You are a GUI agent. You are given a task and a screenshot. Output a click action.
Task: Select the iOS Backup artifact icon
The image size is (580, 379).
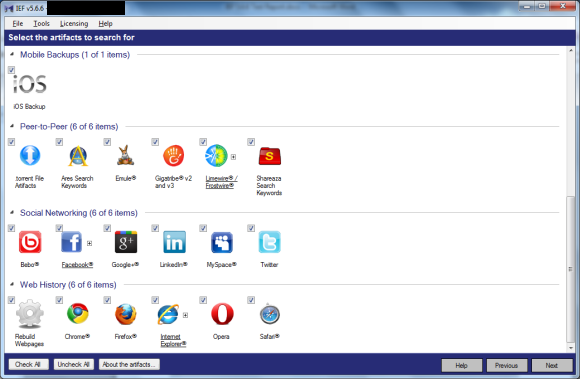(x=30, y=84)
